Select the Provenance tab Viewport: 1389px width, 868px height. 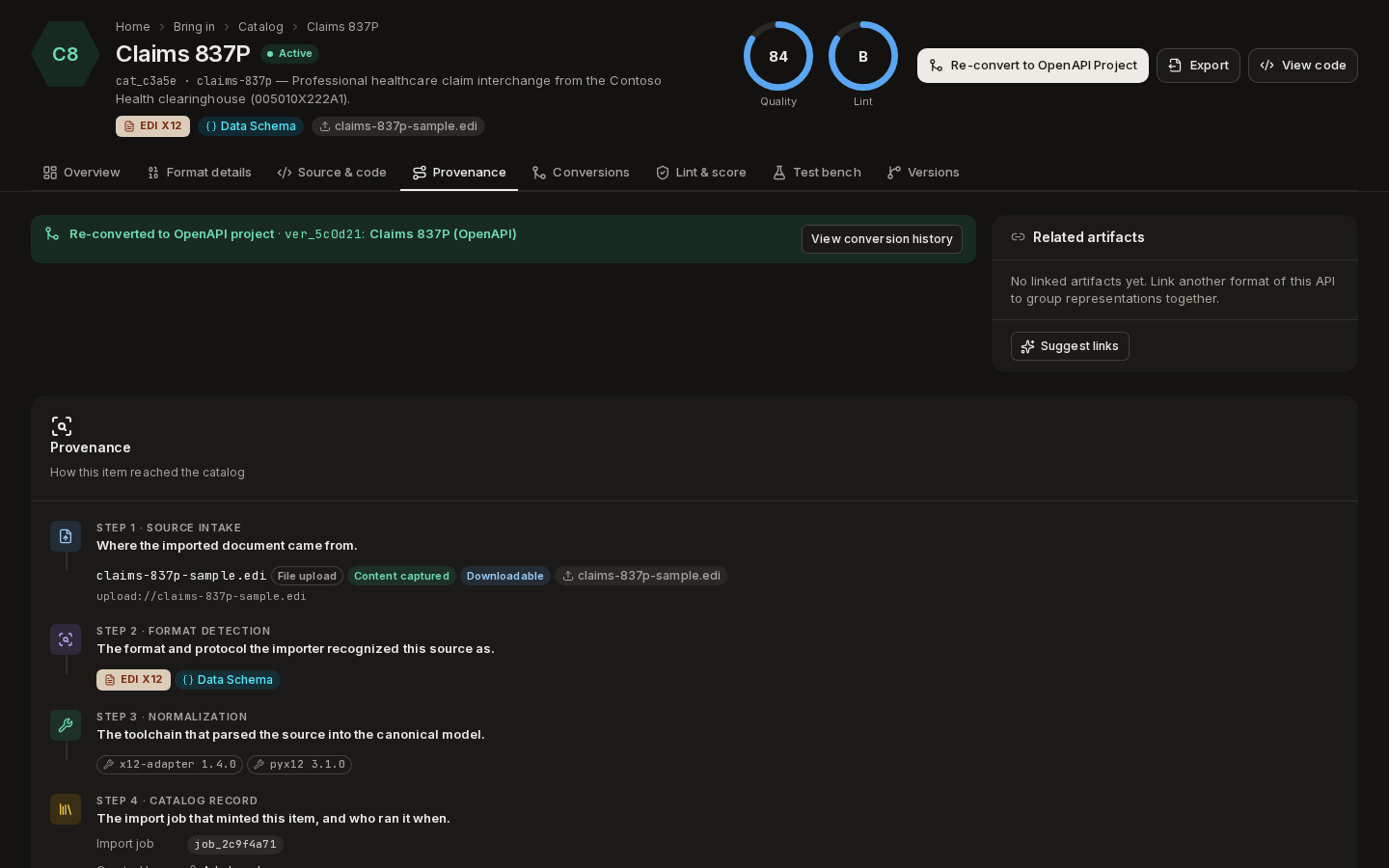pos(459,173)
